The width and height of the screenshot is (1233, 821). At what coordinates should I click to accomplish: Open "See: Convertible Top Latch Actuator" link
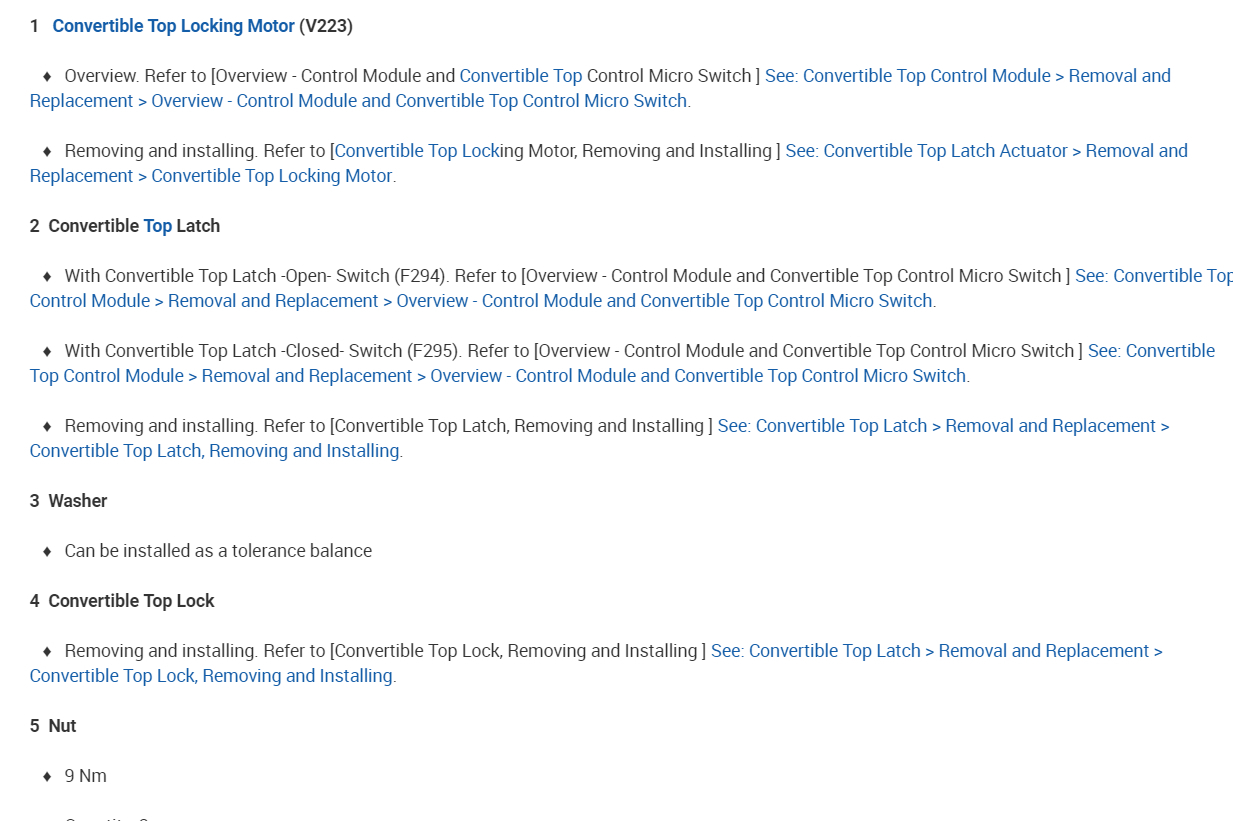(x=986, y=151)
